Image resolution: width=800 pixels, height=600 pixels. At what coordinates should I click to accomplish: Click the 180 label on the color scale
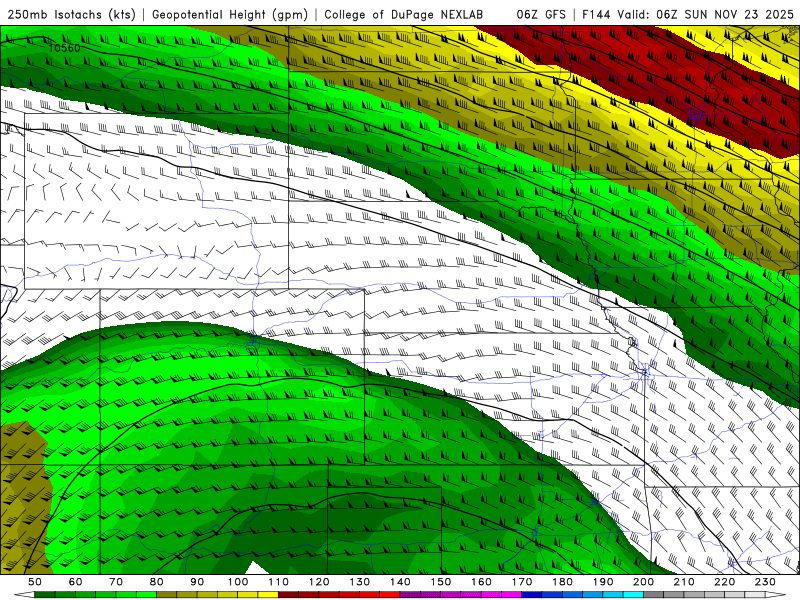click(562, 582)
